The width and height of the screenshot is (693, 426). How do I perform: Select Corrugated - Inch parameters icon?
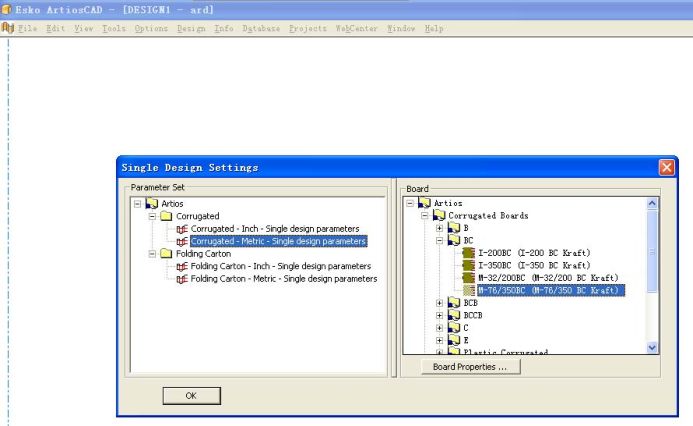click(181, 229)
